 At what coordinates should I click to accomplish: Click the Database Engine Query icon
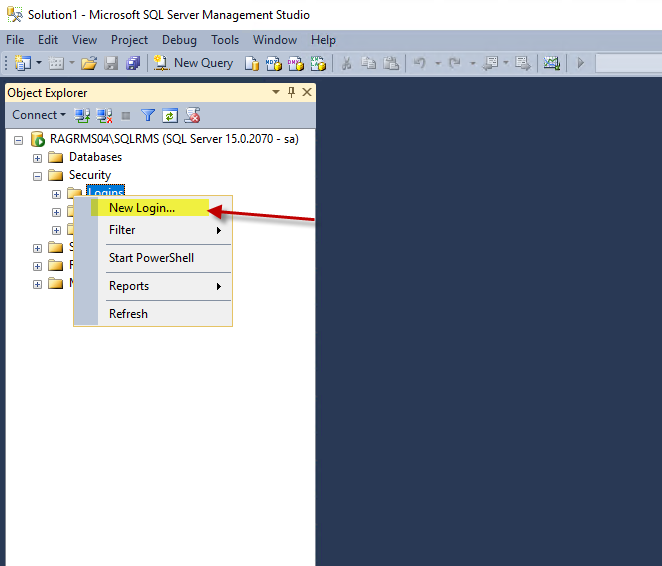click(252, 63)
